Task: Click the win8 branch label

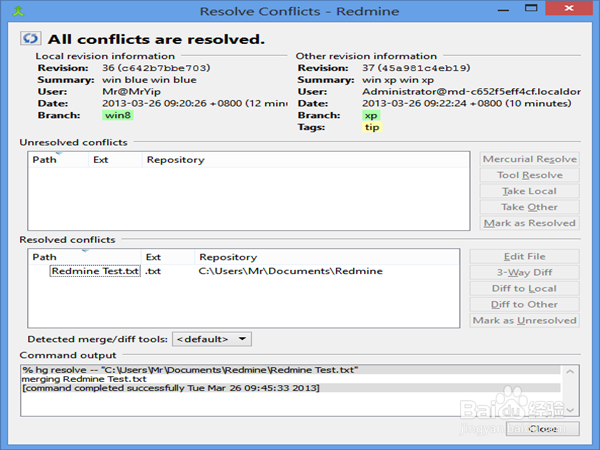Action: point(118,115)
